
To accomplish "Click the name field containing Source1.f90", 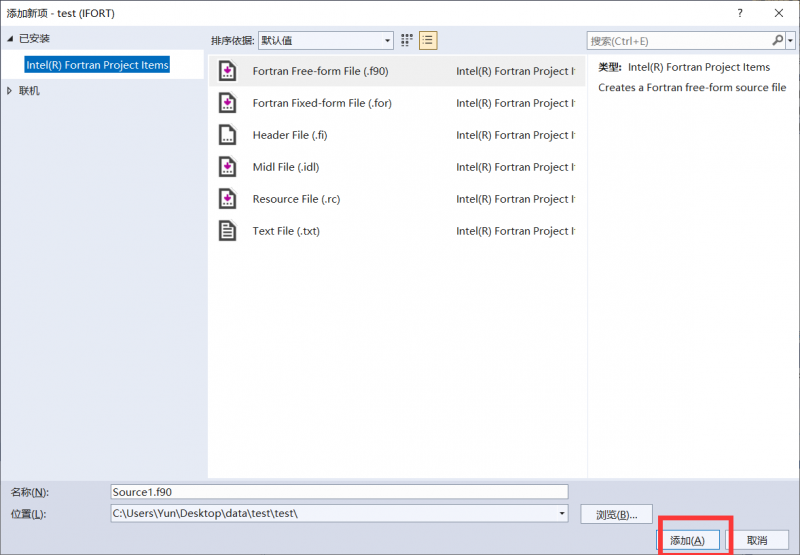I will 339,492.
